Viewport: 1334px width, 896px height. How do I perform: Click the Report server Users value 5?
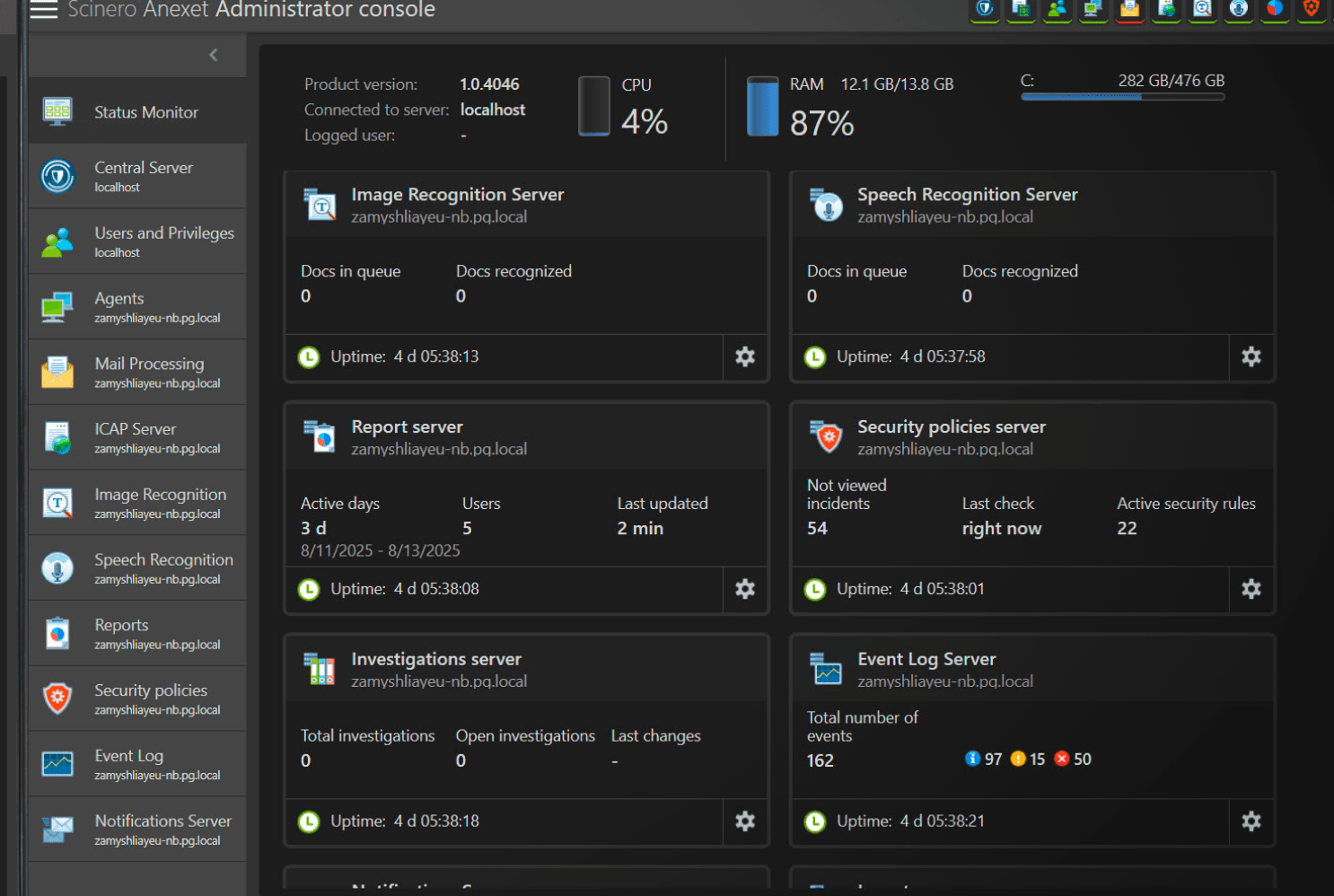(x=467, y=528)
